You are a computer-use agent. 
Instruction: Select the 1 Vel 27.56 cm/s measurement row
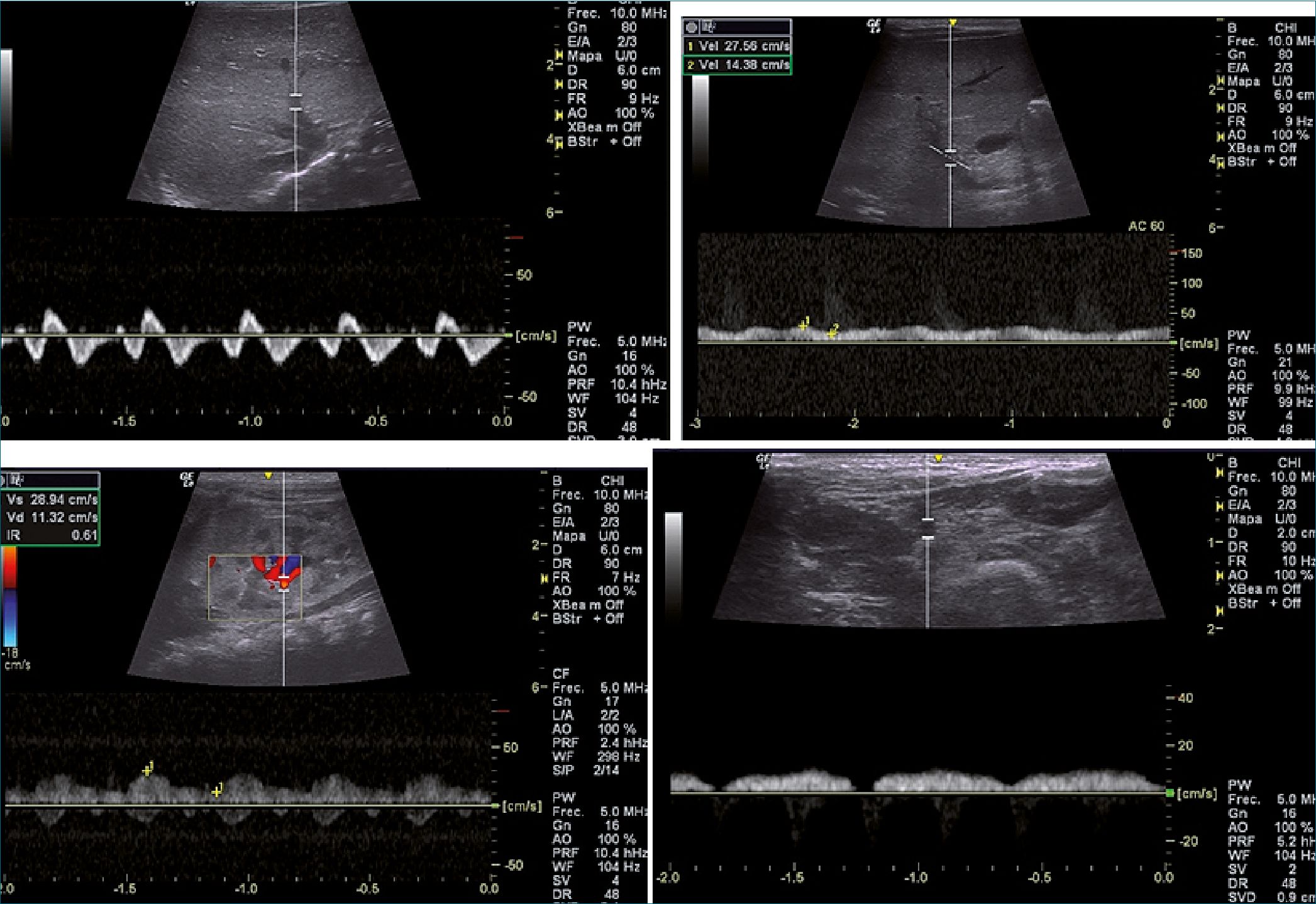pos(737,46)
